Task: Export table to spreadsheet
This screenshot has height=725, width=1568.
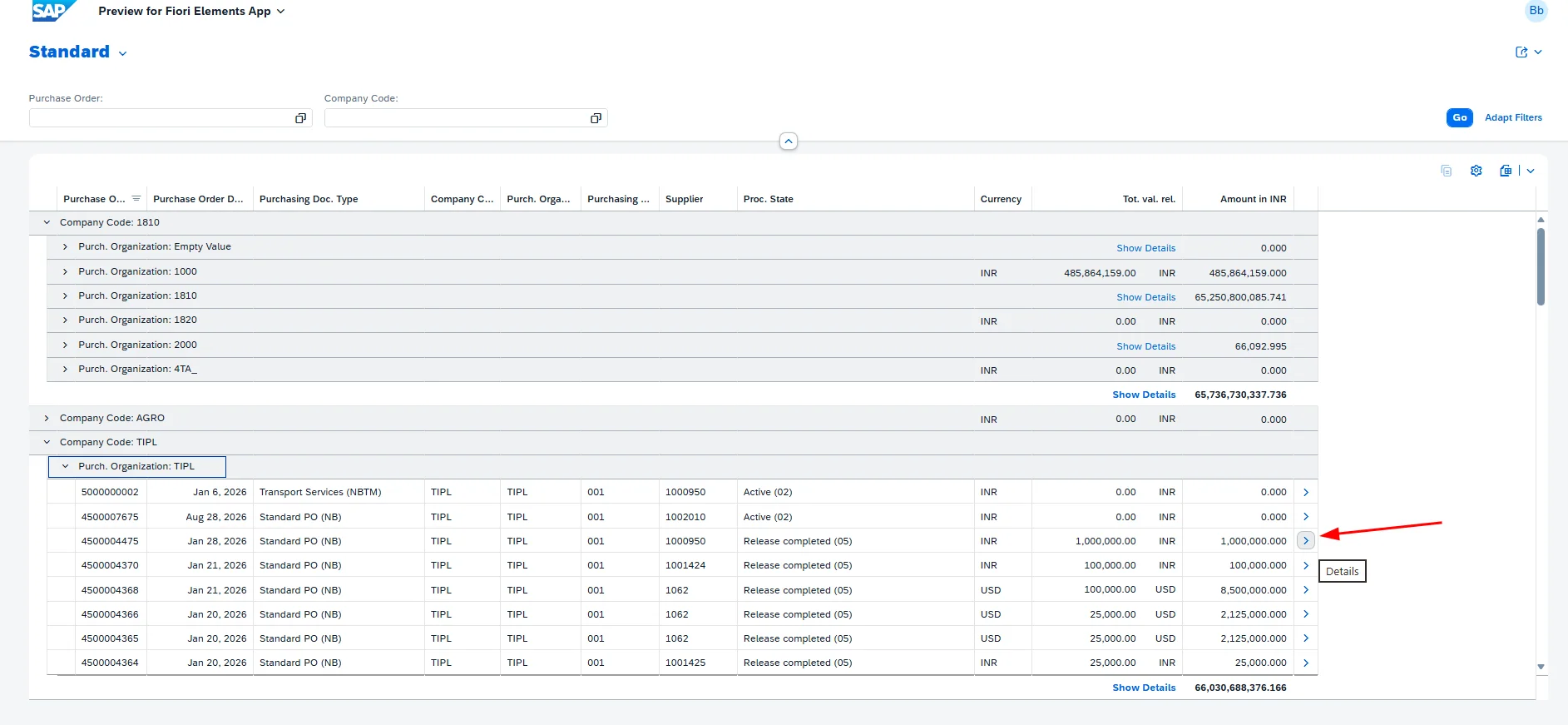Action: point(1506,171)
